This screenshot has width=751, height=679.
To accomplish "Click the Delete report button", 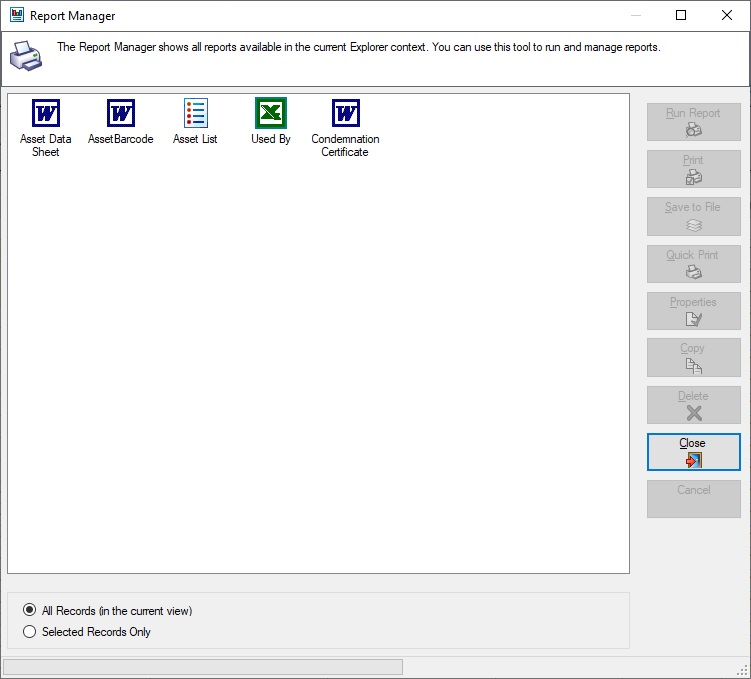I will (x=694, y=405).
